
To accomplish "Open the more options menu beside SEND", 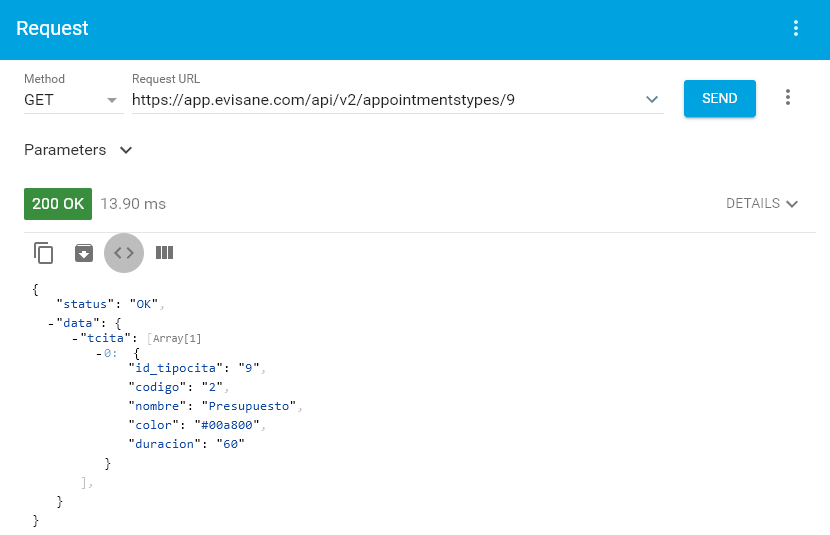I will (x=788, y=98).
